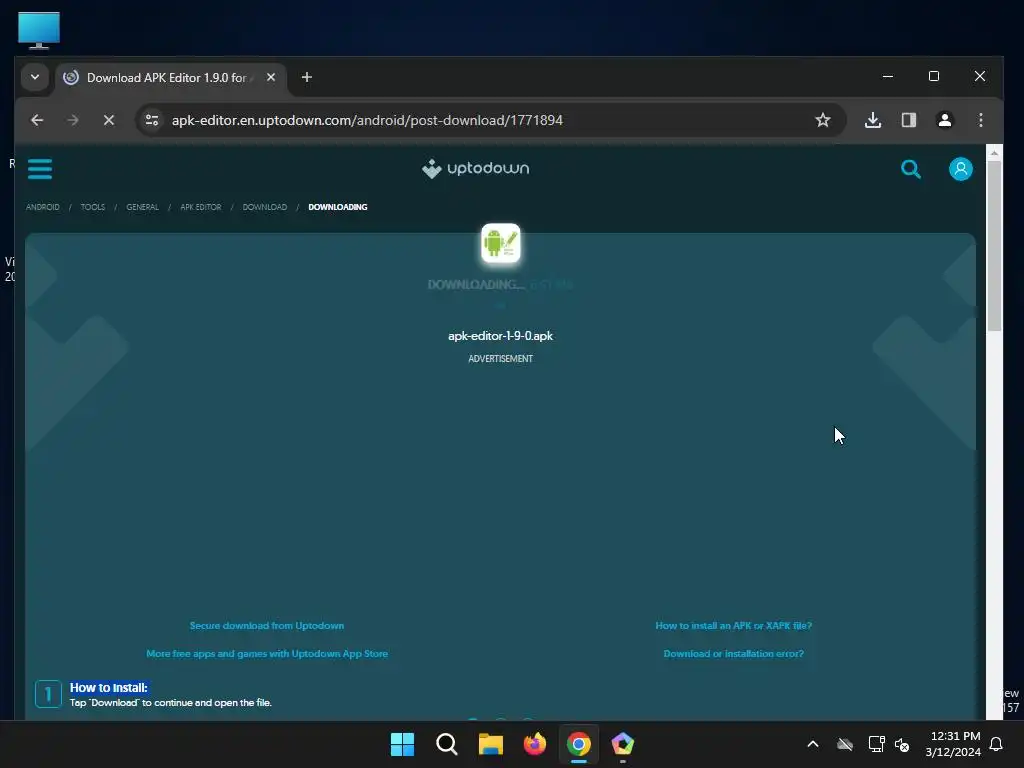Minimize the Chrome window

(x=888, y=76)
